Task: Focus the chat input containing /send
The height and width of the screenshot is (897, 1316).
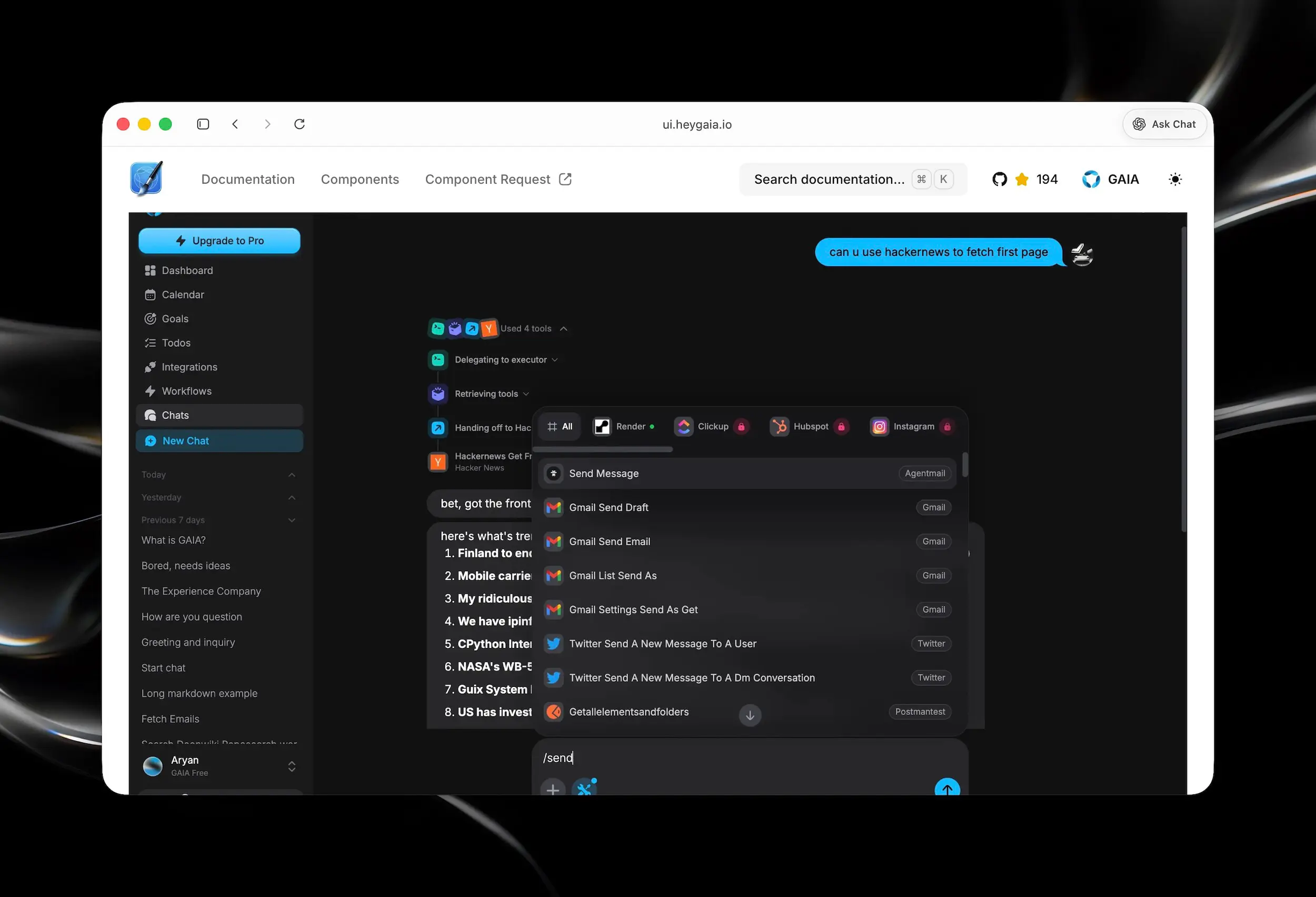Action: coord(750,758)
